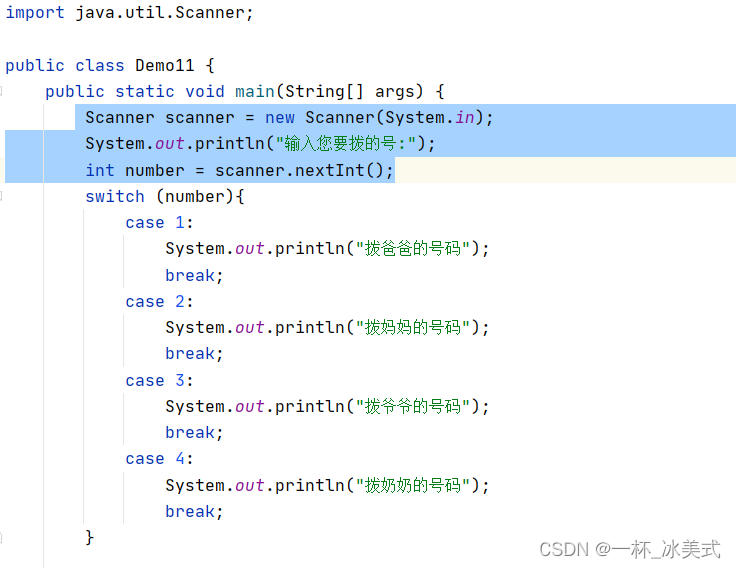This screenshot has height=568, width=736.
Task: Click the string "拨妈妈的号码"
Action: (413, 327)
